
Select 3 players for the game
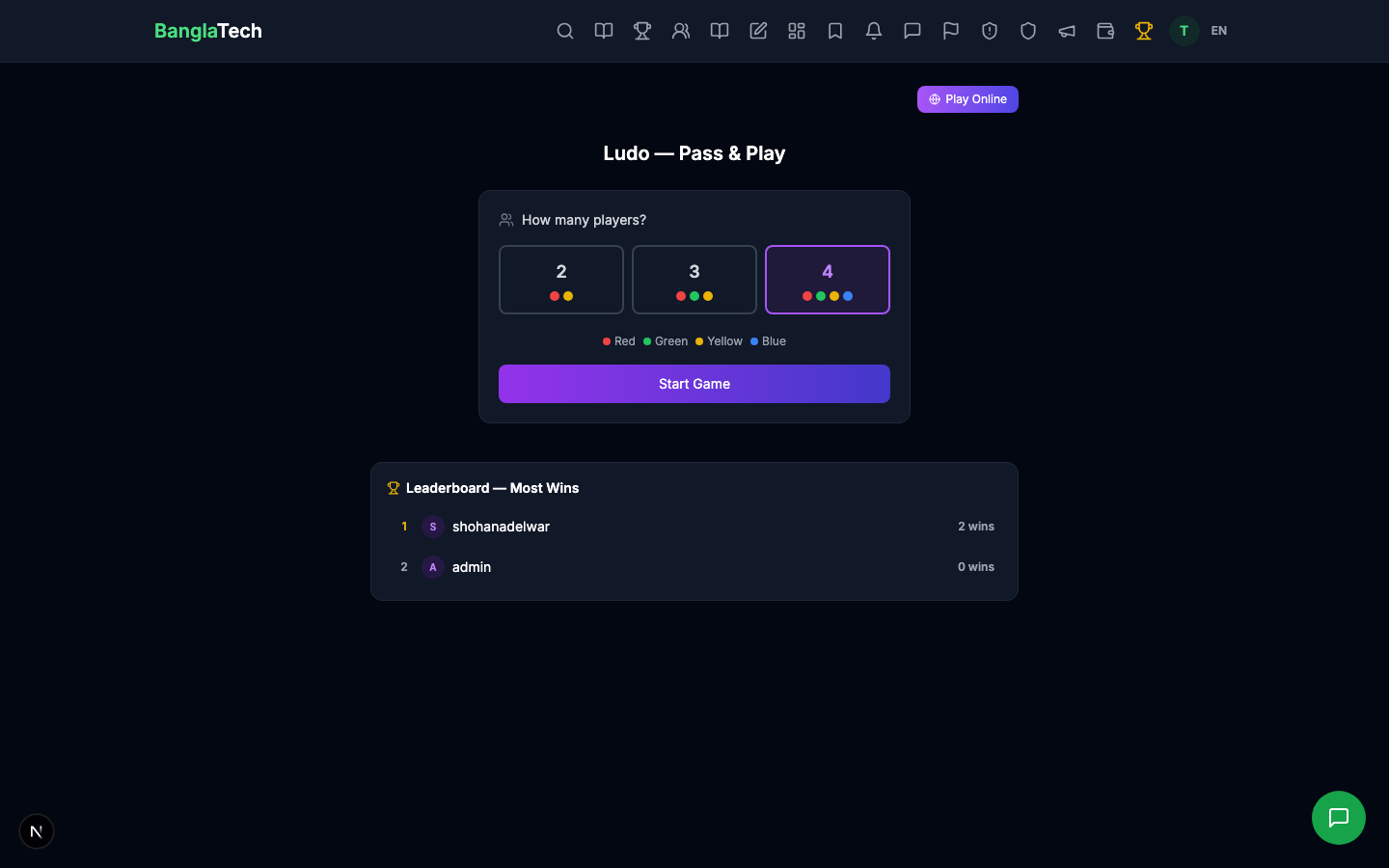tap(694, 280)
